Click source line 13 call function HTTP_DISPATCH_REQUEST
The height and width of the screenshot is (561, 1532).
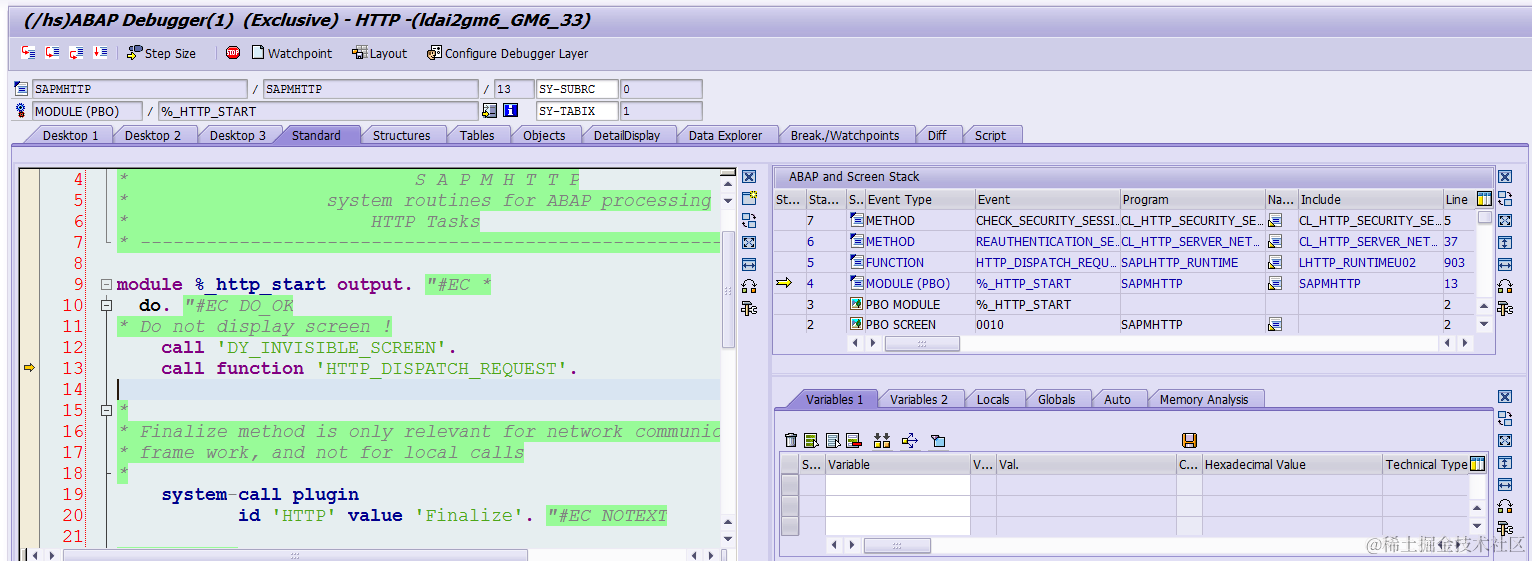pyautogui.click(x=369, y=369)
